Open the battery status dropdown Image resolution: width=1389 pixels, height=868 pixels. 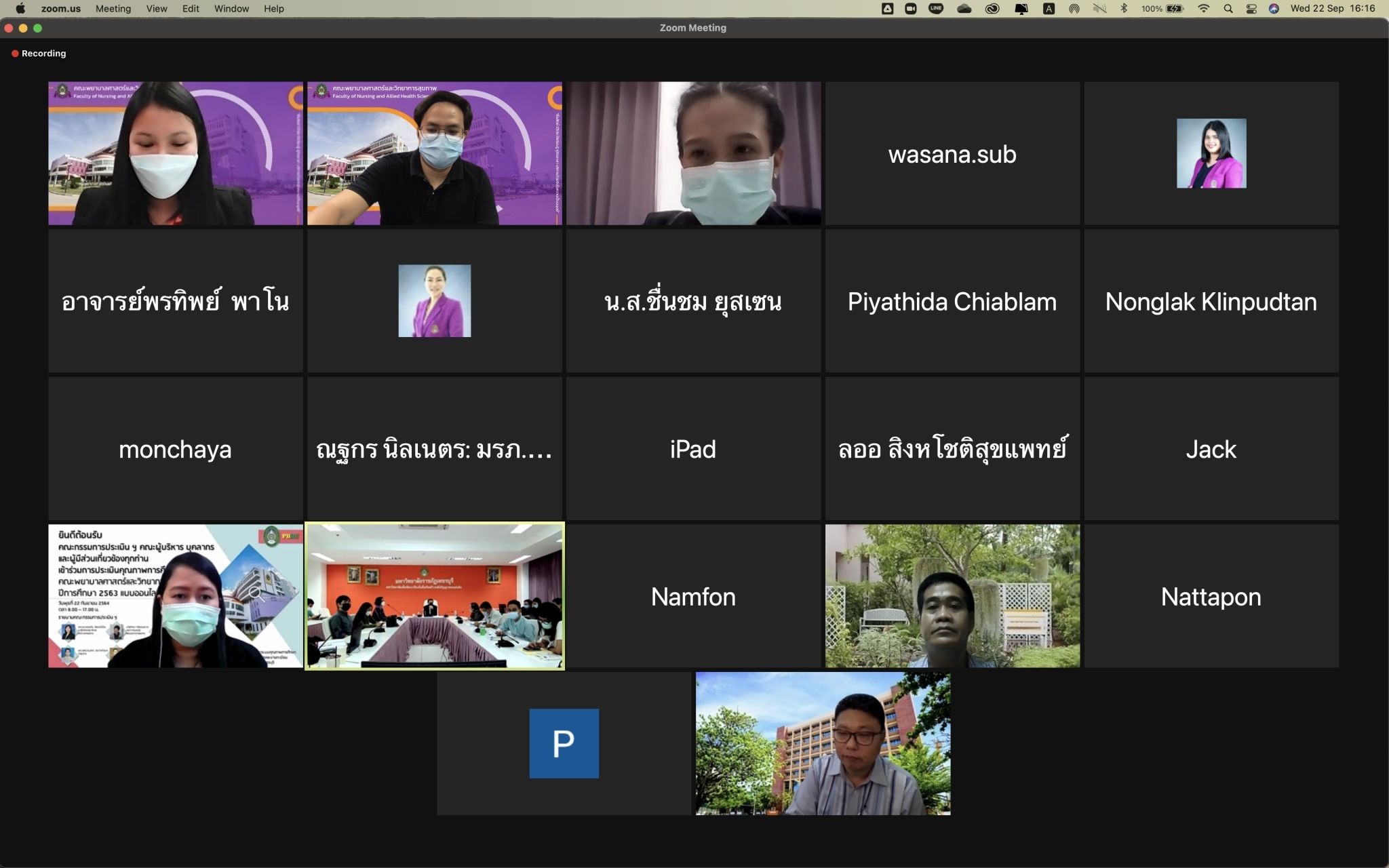coord(1174,9)
